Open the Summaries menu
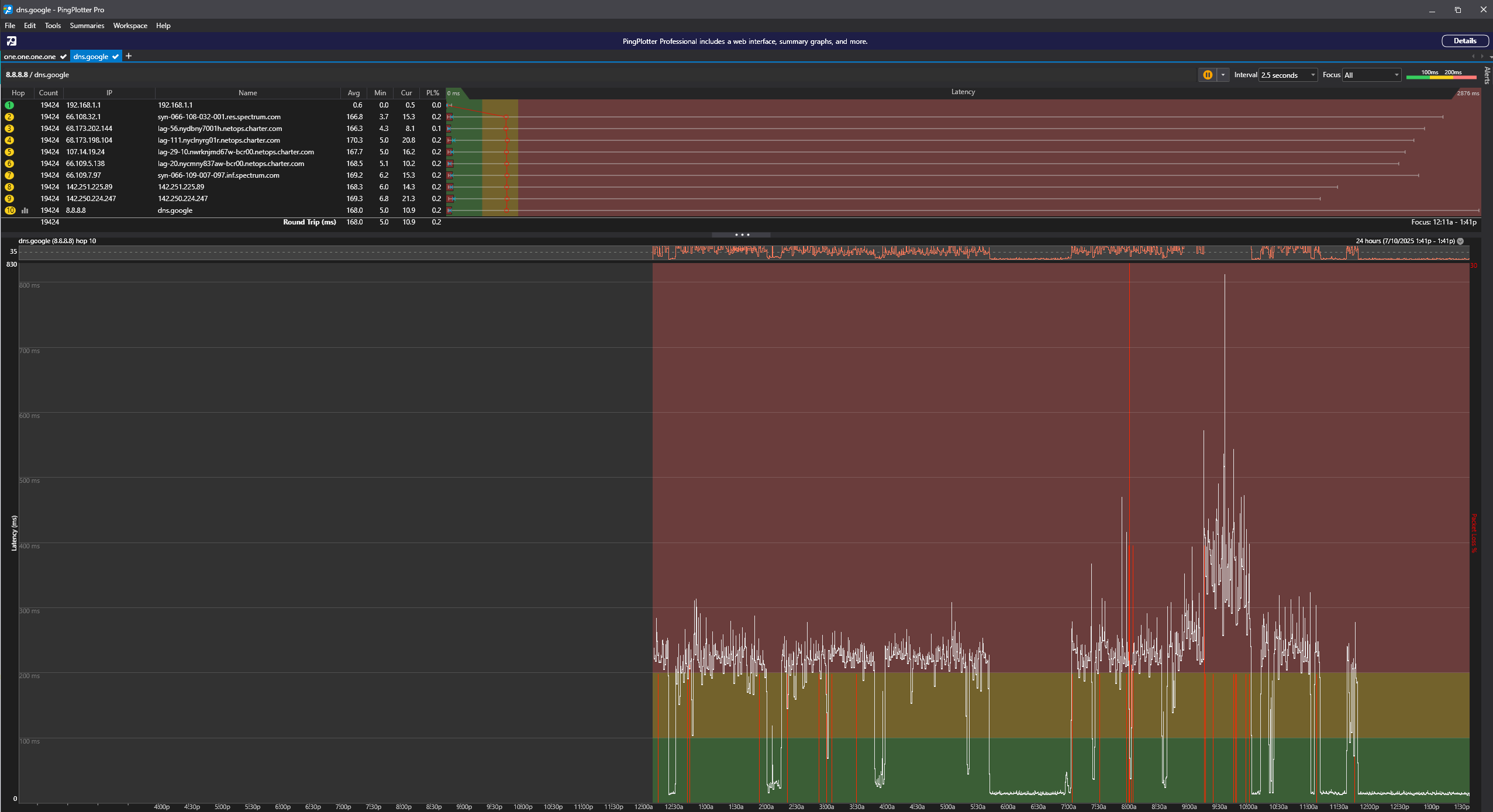This screenshot has height=812, width=1493. click(87, 26)
